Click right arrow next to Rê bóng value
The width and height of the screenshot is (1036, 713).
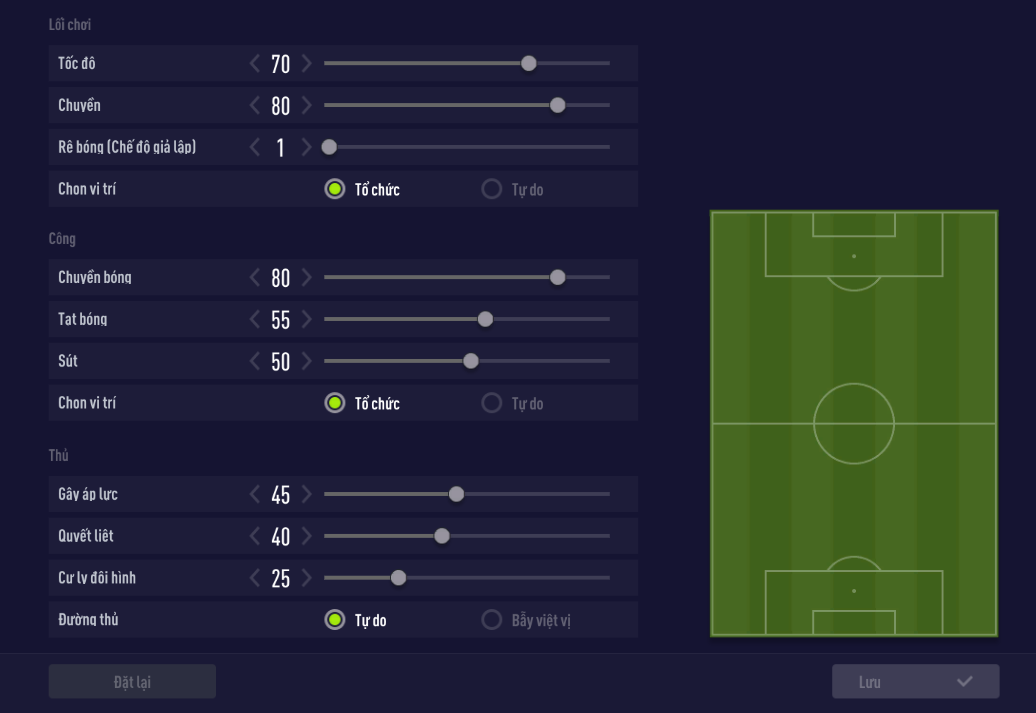point(306,148)
